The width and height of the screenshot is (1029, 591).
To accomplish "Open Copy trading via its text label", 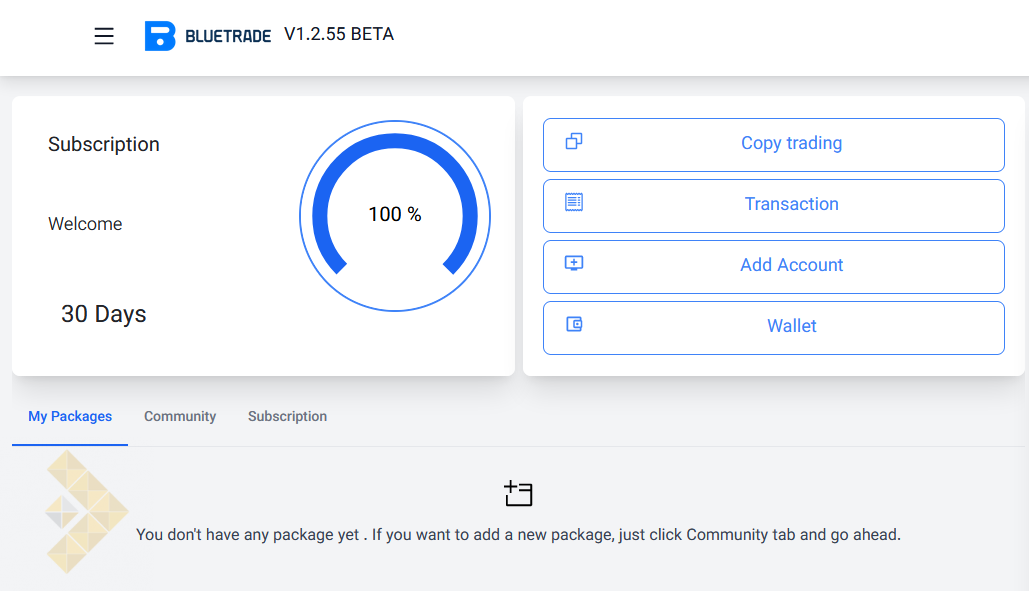I will coord(791,143).
